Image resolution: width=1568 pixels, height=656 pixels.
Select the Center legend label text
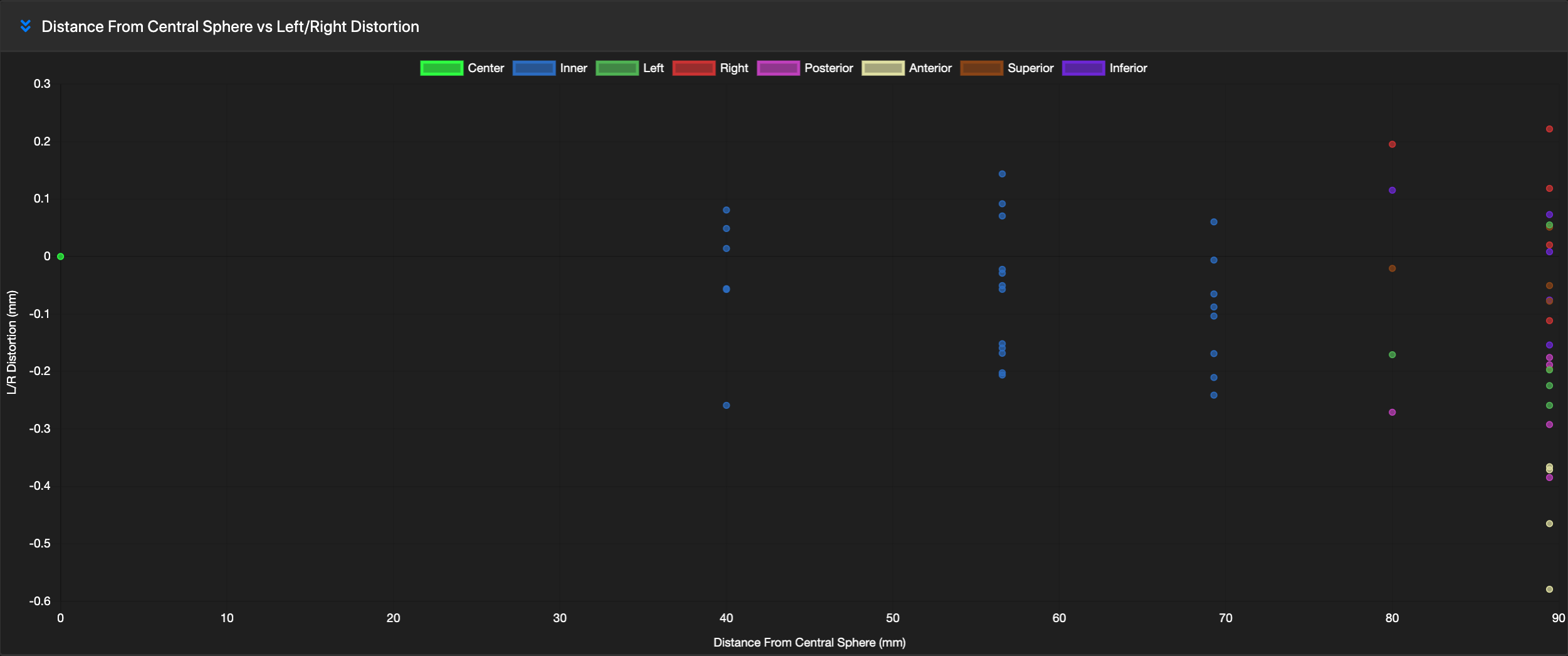point(485,68)
